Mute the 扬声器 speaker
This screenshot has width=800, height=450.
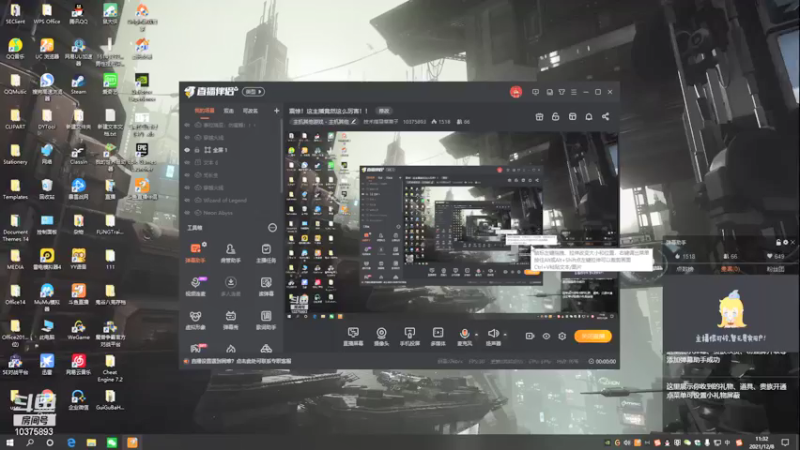[493, 334]
